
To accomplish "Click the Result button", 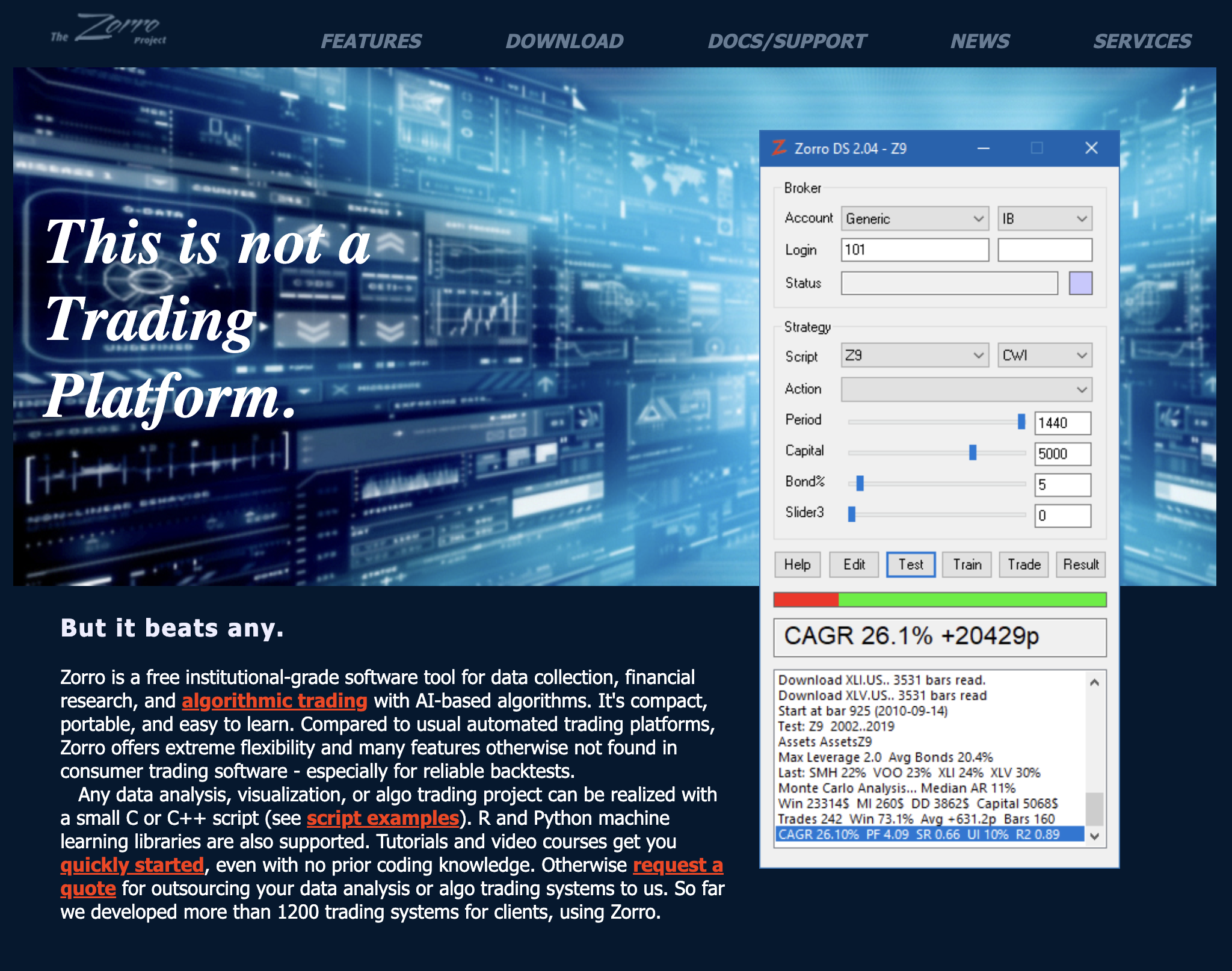I will 1080,564.
